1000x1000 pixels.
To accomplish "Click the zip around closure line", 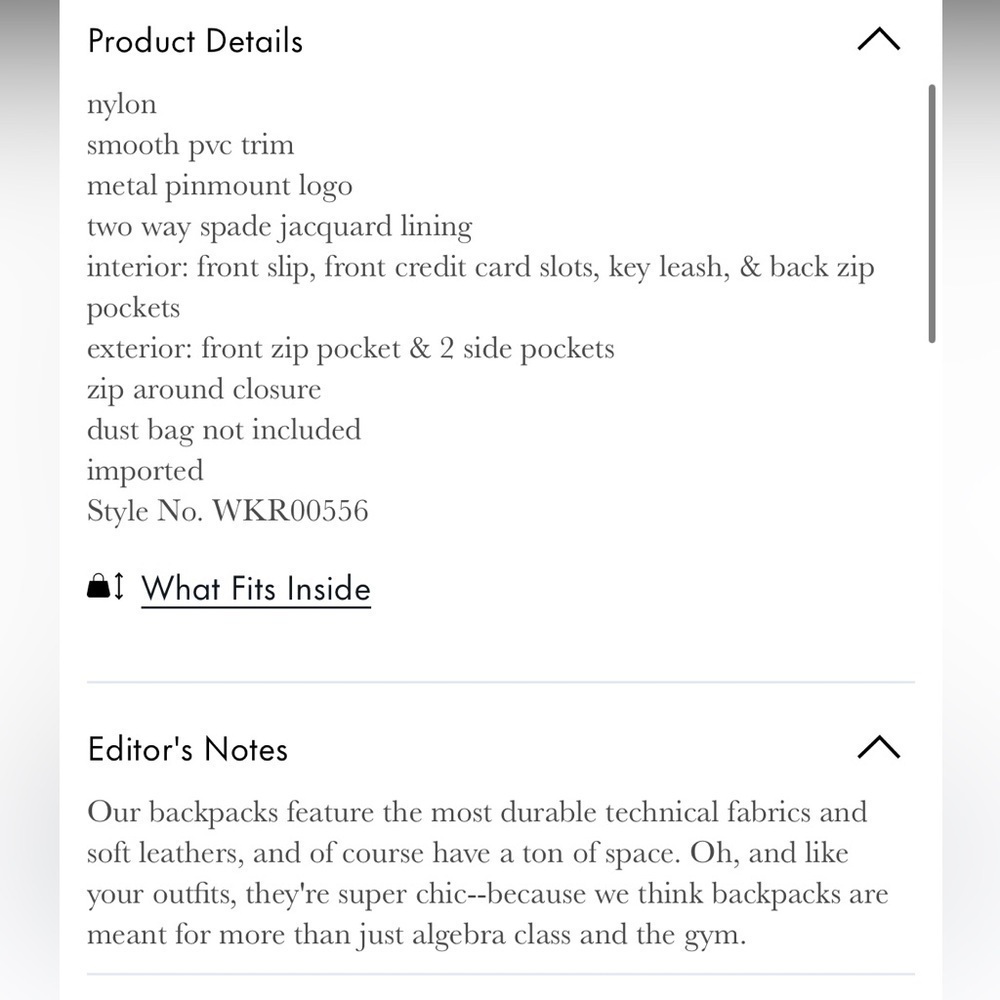I will 204,390.
